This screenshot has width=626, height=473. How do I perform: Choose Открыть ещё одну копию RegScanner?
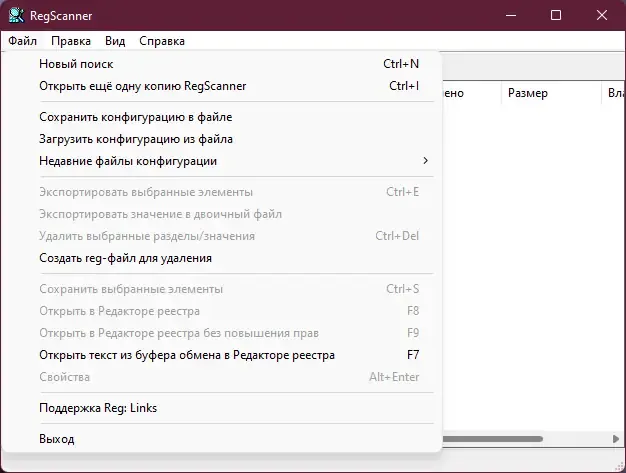click(x=222, y=86)
